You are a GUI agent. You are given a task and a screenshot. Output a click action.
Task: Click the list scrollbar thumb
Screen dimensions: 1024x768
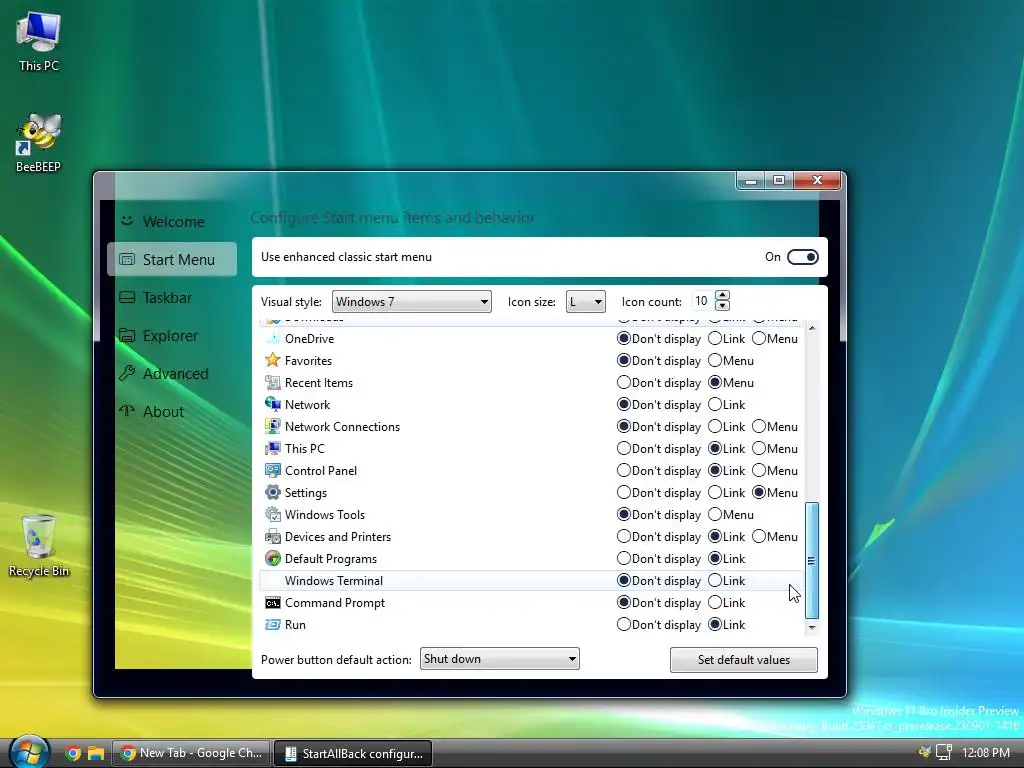click(x=812, y=560)
